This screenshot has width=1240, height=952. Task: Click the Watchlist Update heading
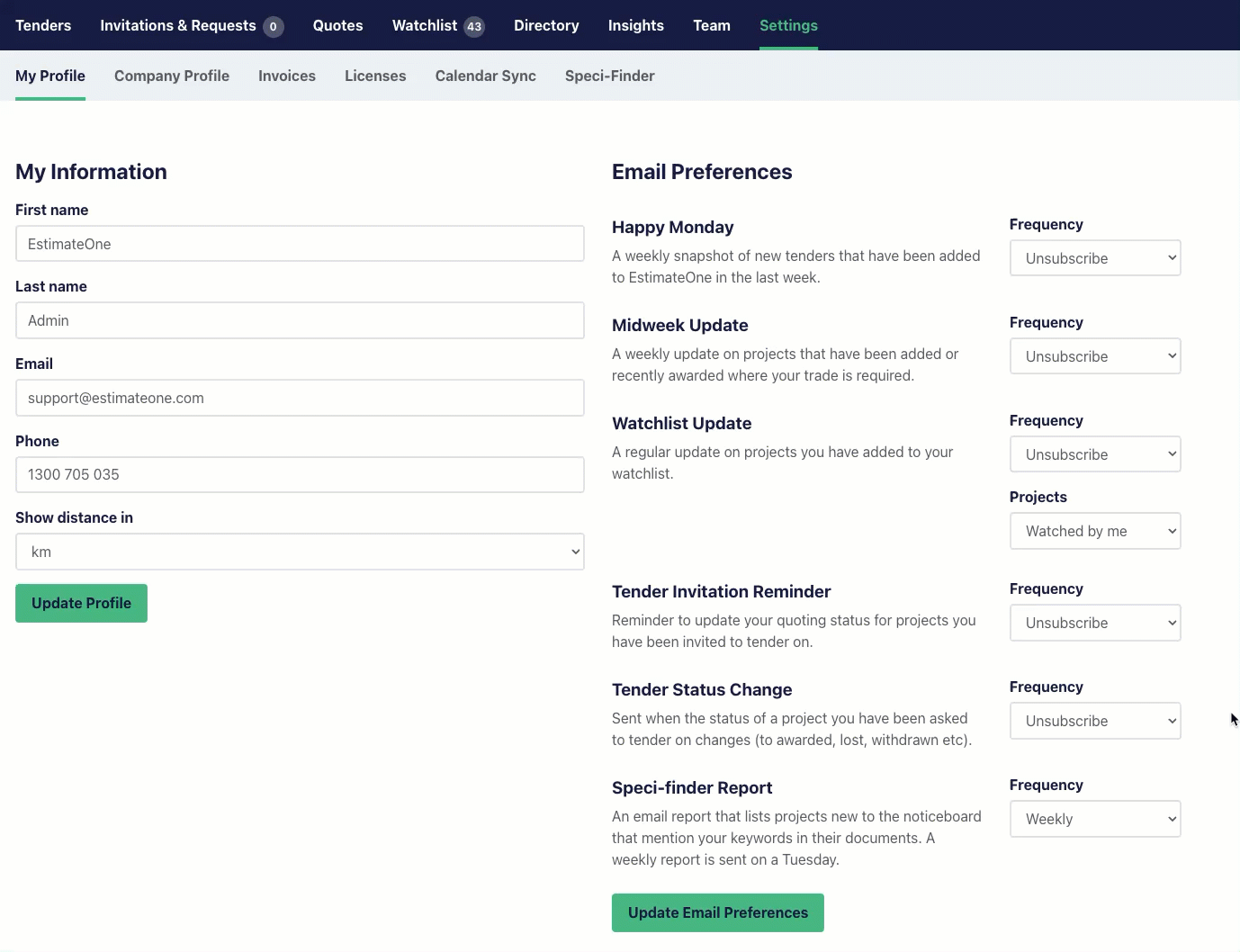click(682, 424)
